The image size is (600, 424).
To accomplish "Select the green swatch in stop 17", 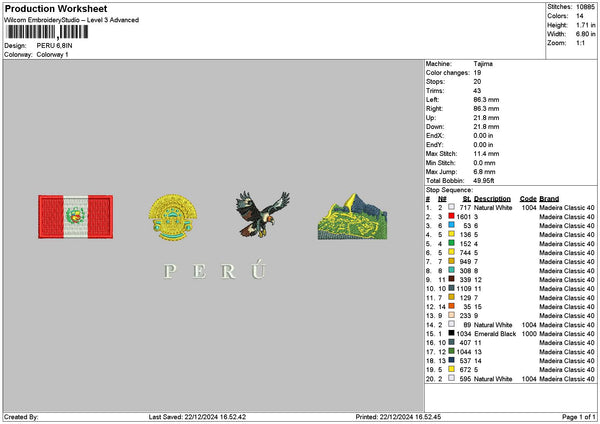I will pyautogui.click(x=452, y=351).
